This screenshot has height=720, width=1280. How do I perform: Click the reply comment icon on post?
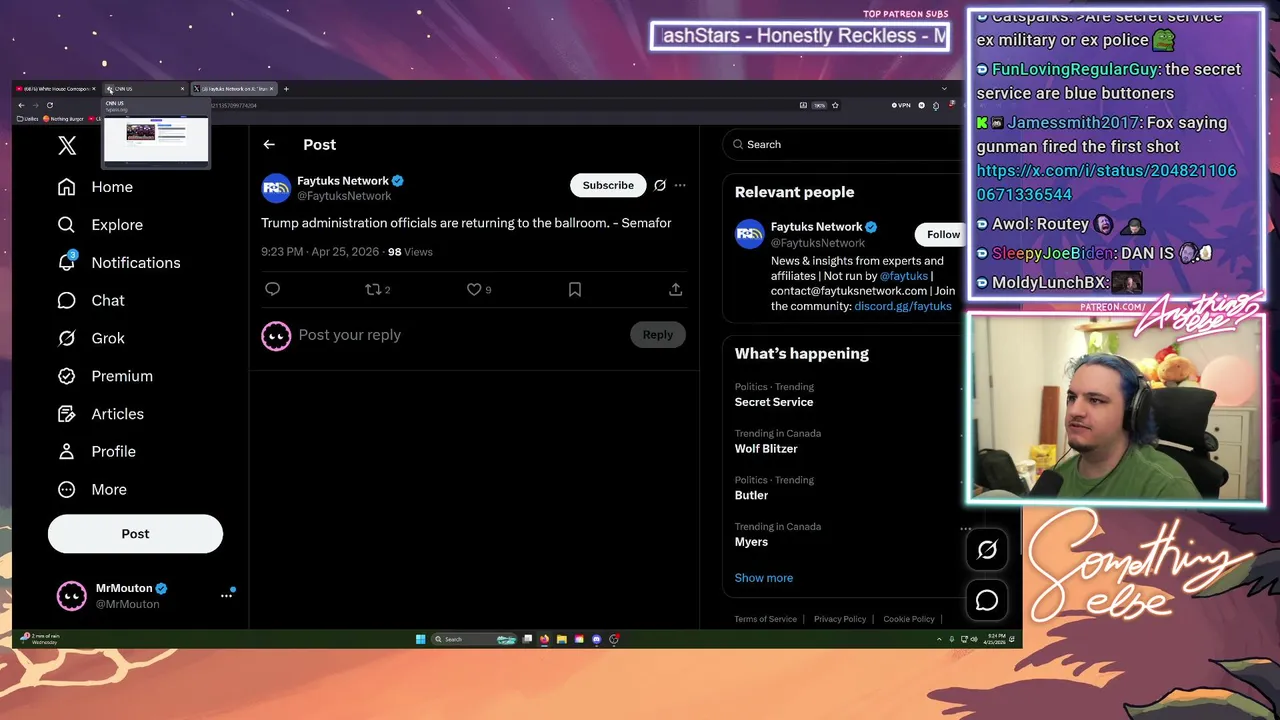(x=272, y=289)
